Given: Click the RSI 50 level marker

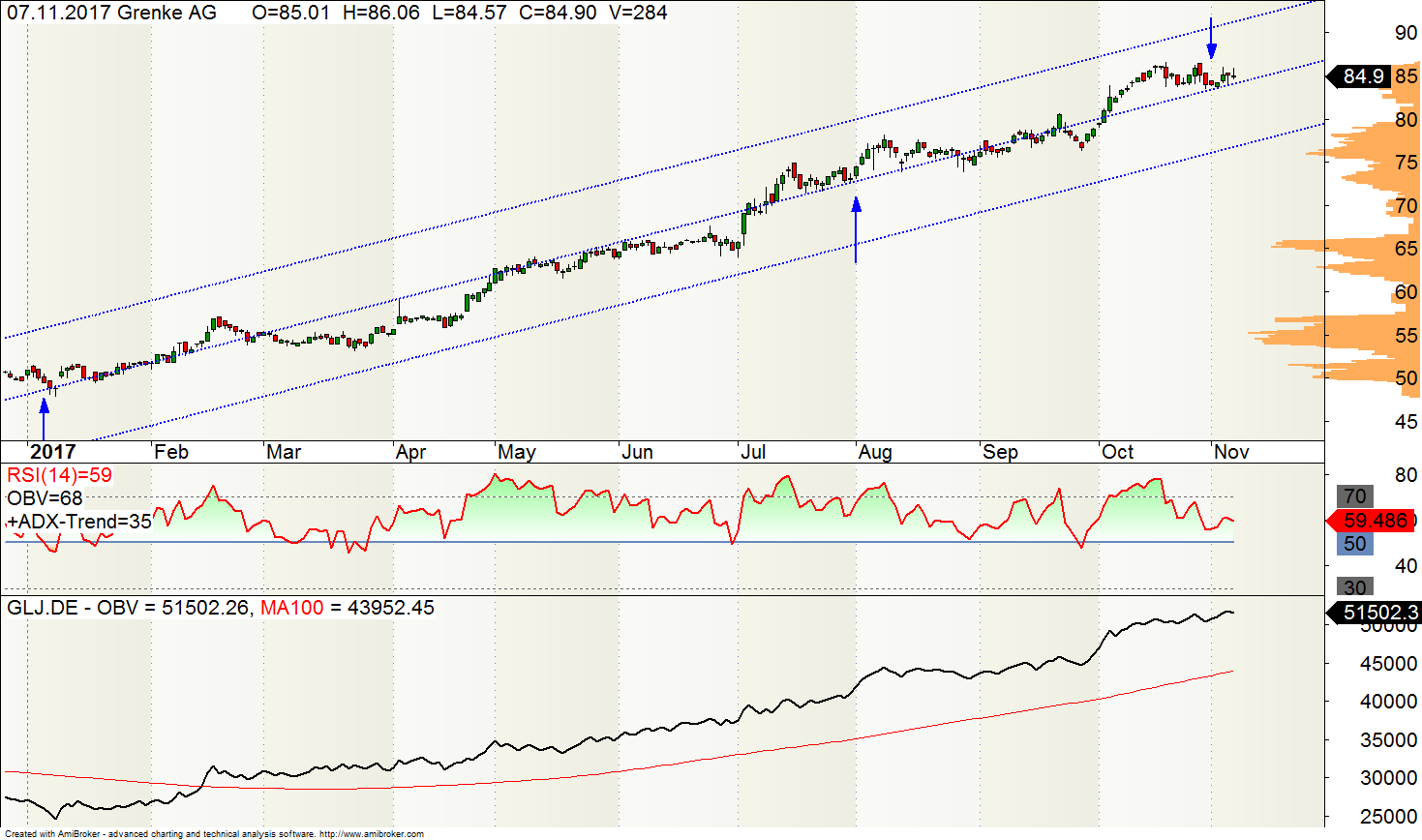Looking at the screenshot, I should pyautogui.click(x=1355, y=544).
